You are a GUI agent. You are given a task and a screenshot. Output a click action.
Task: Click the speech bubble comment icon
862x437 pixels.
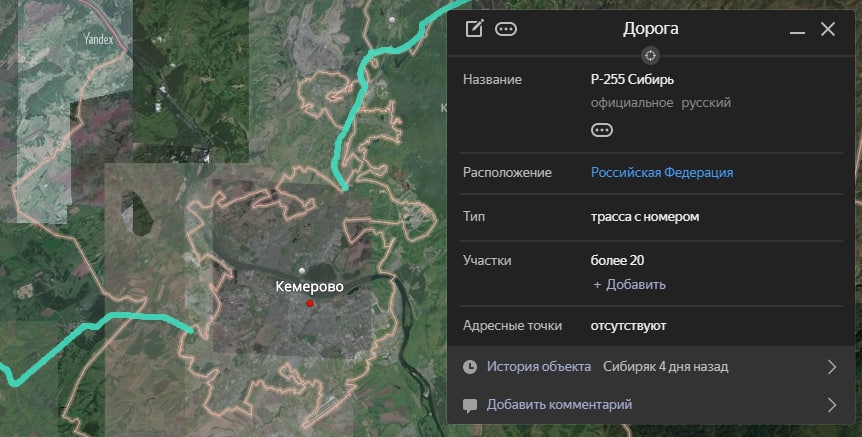pyautogui.click(x=470, y=406)
